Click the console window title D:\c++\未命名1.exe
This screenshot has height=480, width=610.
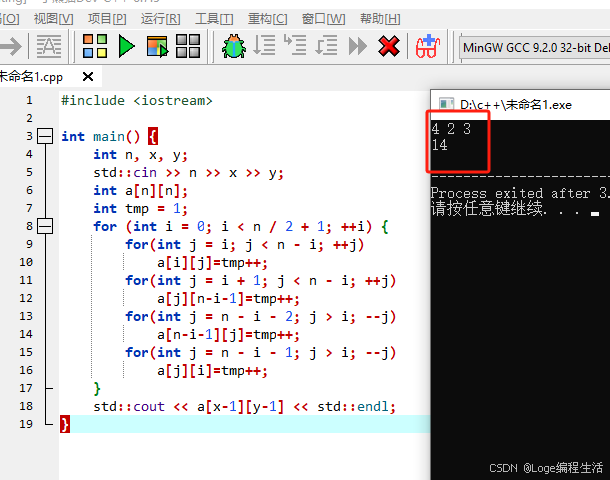point(516,105)
